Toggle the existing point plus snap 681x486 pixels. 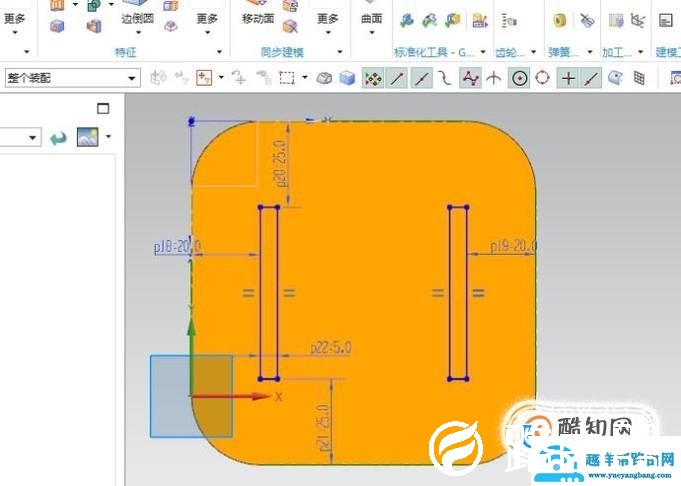point(568,78)
